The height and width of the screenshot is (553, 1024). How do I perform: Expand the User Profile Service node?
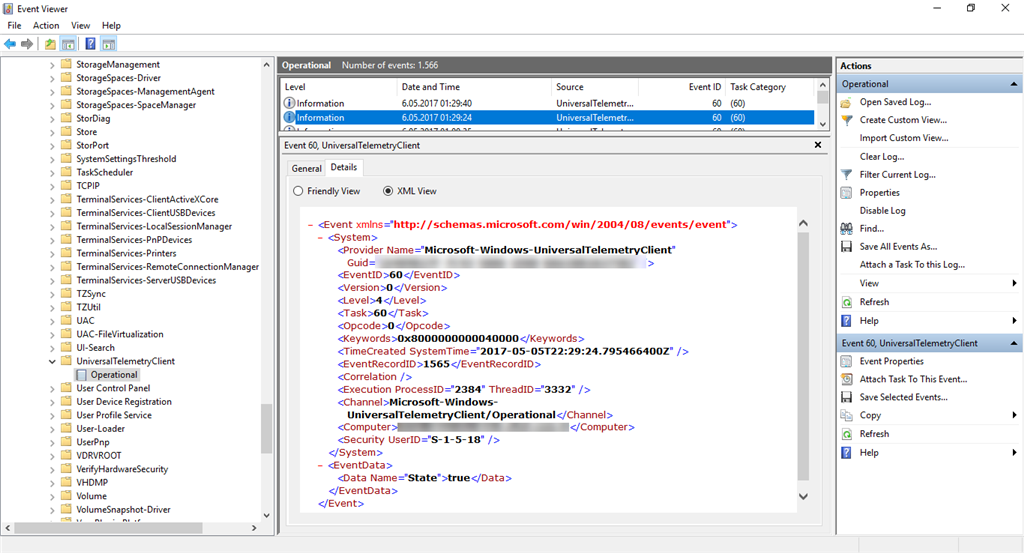(52, 415)
